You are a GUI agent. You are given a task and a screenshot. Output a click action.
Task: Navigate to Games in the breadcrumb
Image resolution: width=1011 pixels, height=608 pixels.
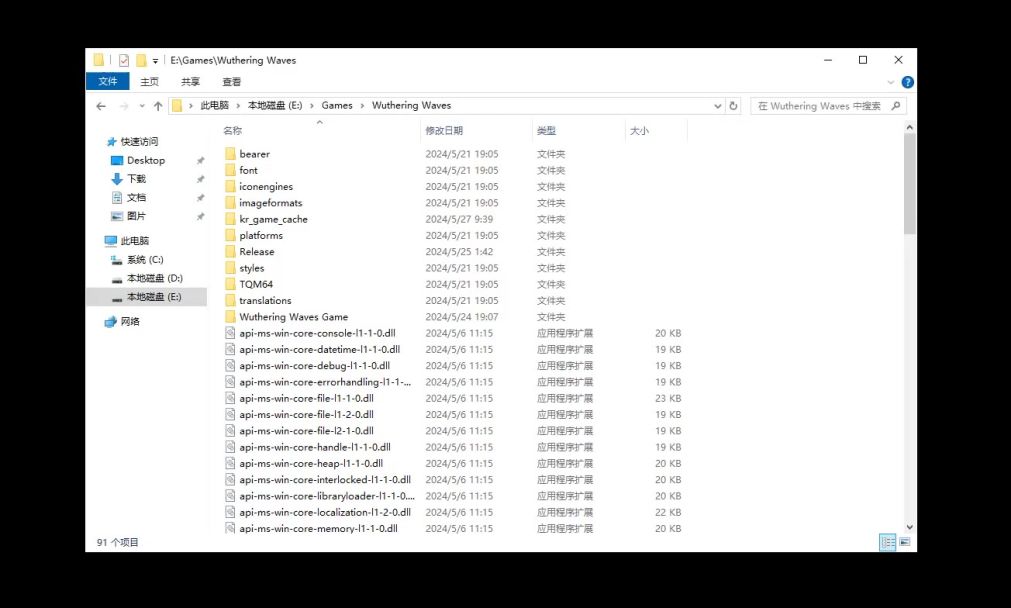[337, 106]
